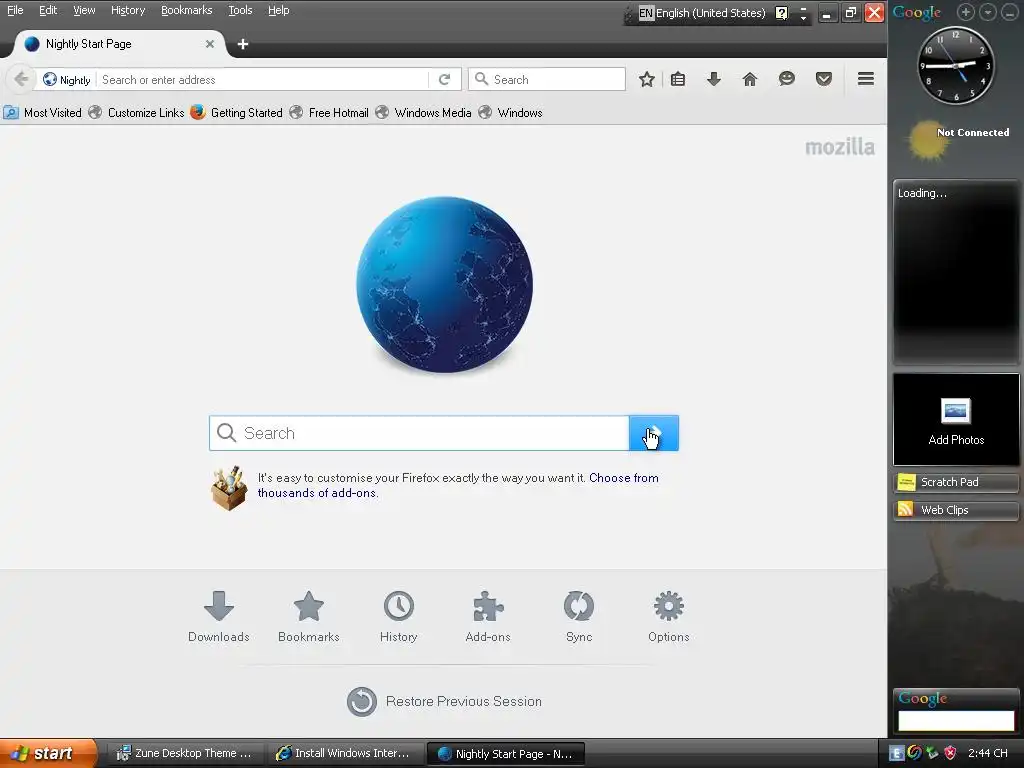Click the sidebar add gadget plus button
This screenshot has height=768, width=1024.
tap(966, 12)
